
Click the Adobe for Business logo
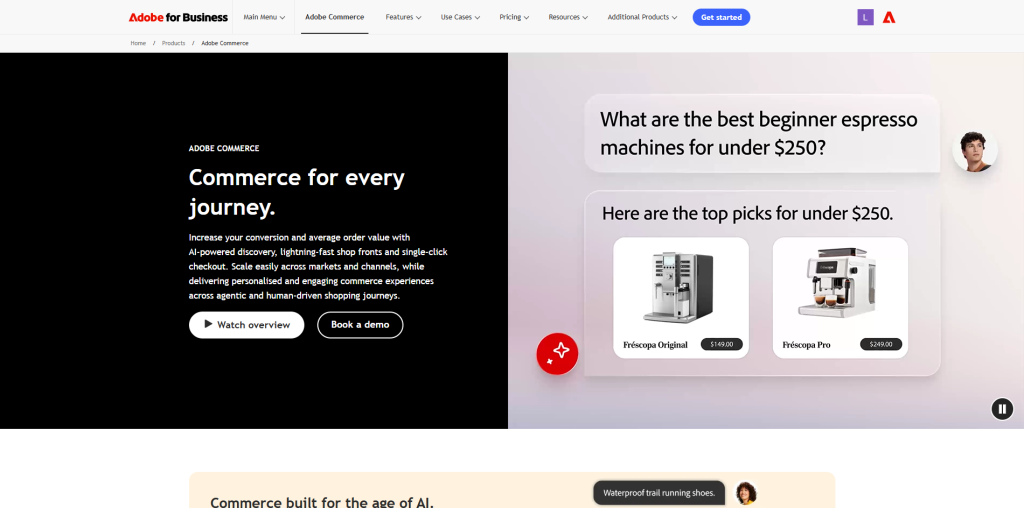click(x=178, y=18)
